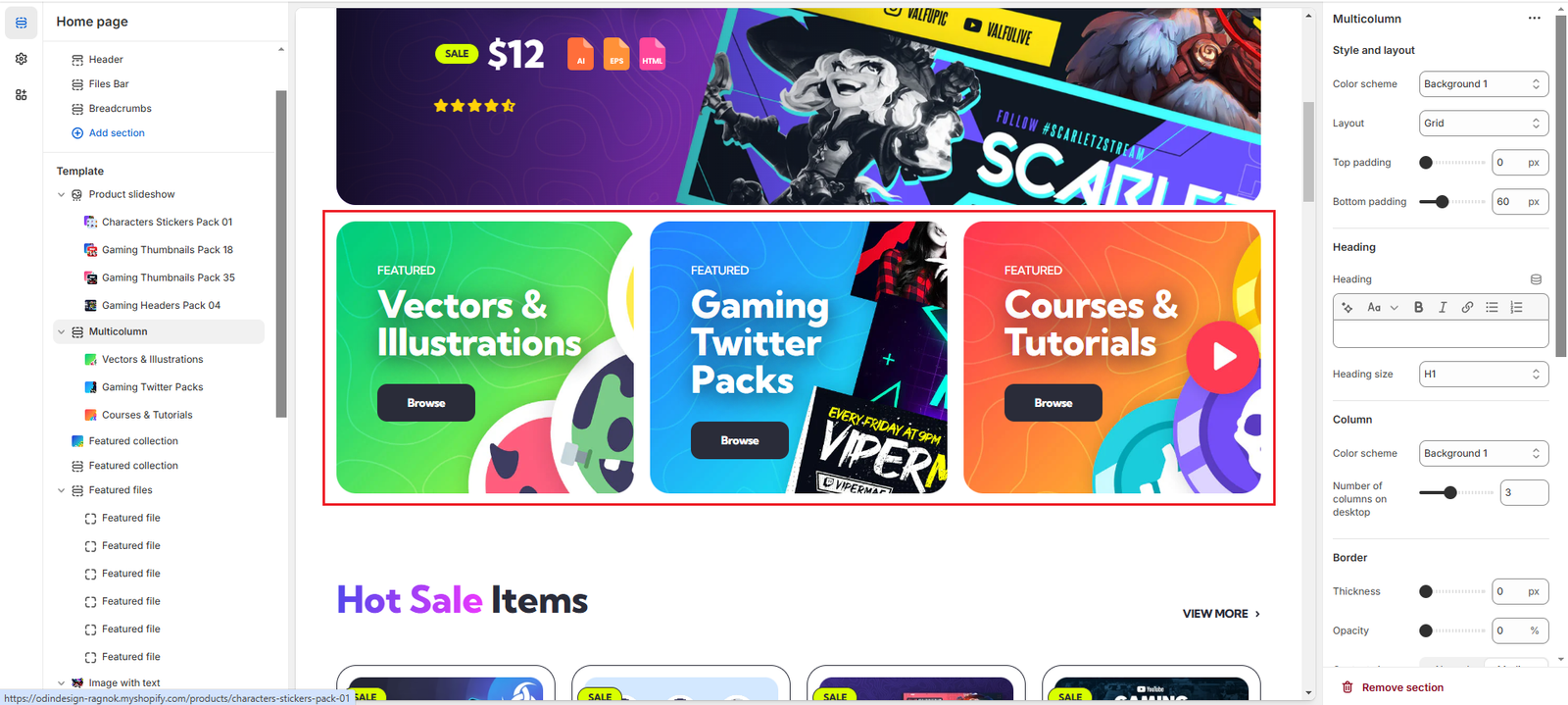Click the Heading text input area

click(x=1441, y=334)
